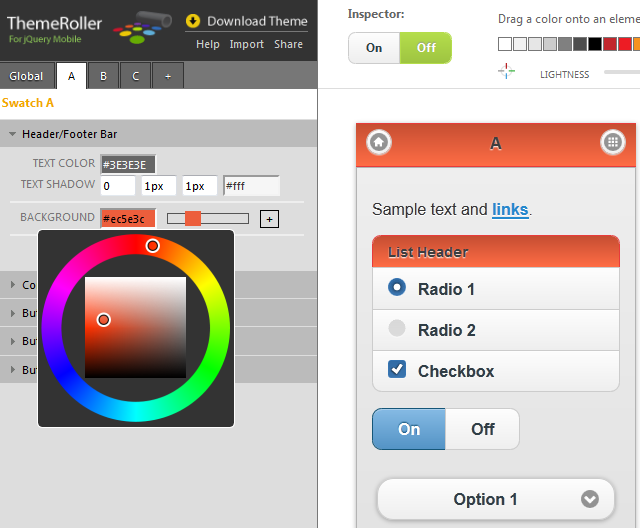
Task: Click the lightness crosshair icon
Action: [x=507, y=71]
